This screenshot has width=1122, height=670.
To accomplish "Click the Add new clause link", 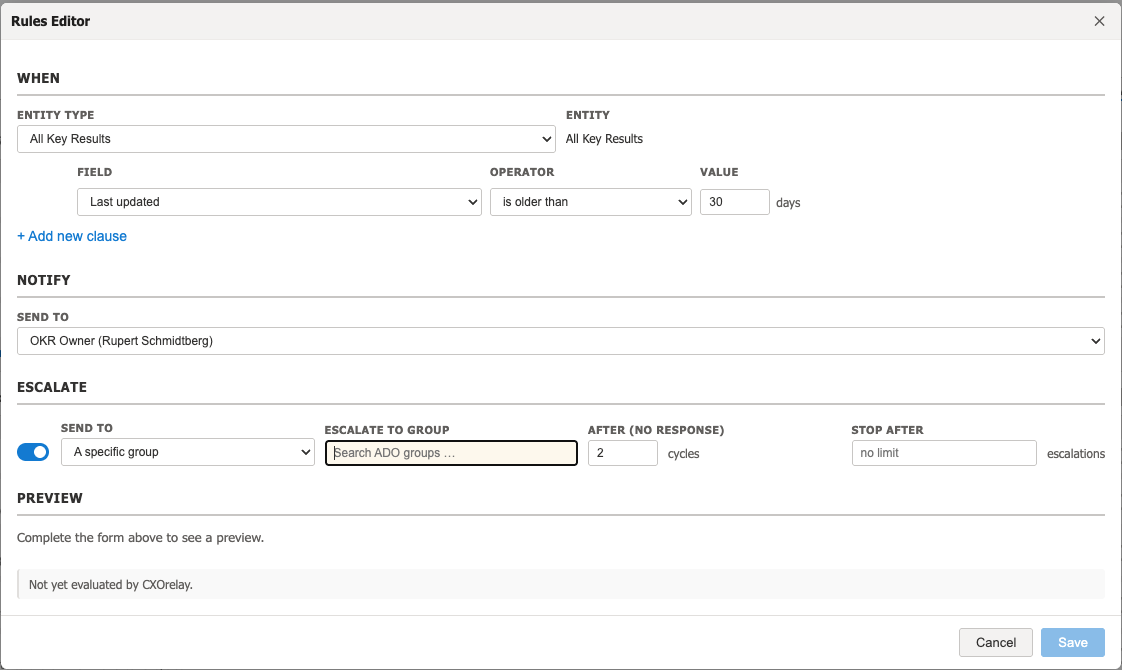I will click(x=72, y=236).
